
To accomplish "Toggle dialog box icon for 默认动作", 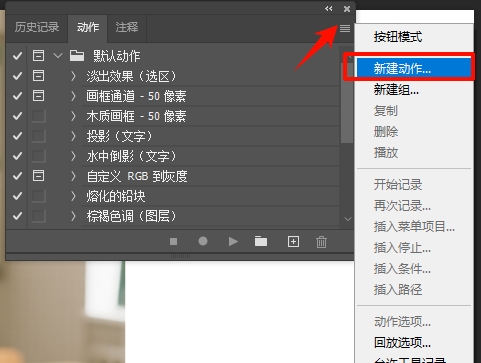I will click(38, 56).
